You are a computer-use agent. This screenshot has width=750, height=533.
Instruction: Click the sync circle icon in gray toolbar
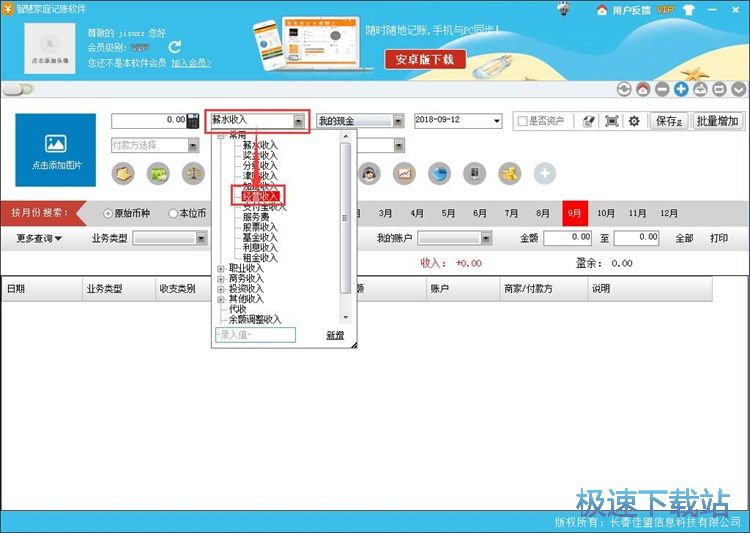point(624,89)
